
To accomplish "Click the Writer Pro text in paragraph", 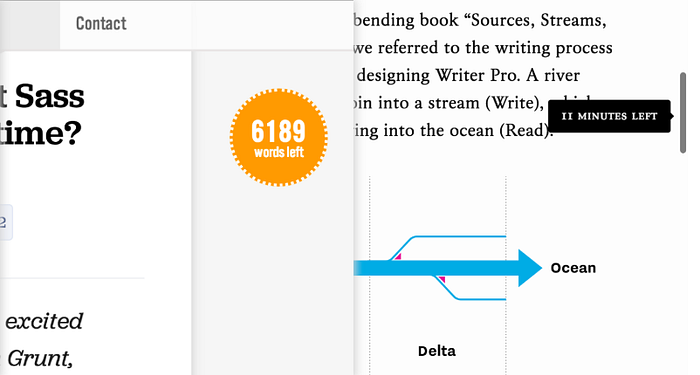I will coord(478,75).
